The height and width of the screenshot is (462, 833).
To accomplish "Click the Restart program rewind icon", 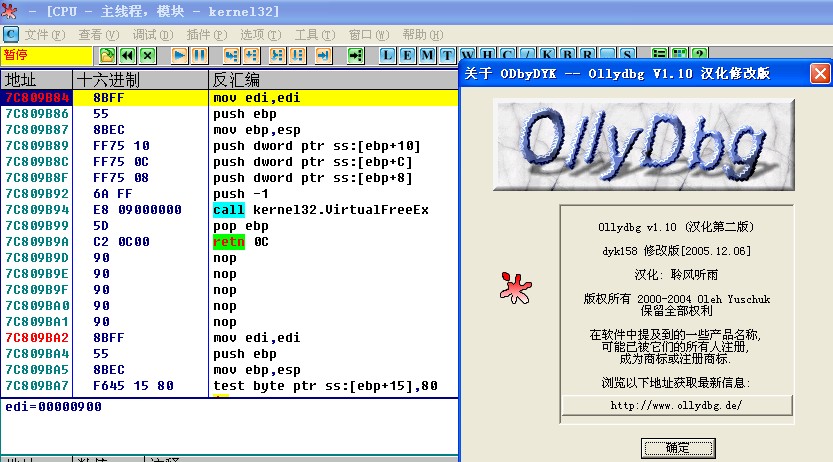I will pos(128,55).
